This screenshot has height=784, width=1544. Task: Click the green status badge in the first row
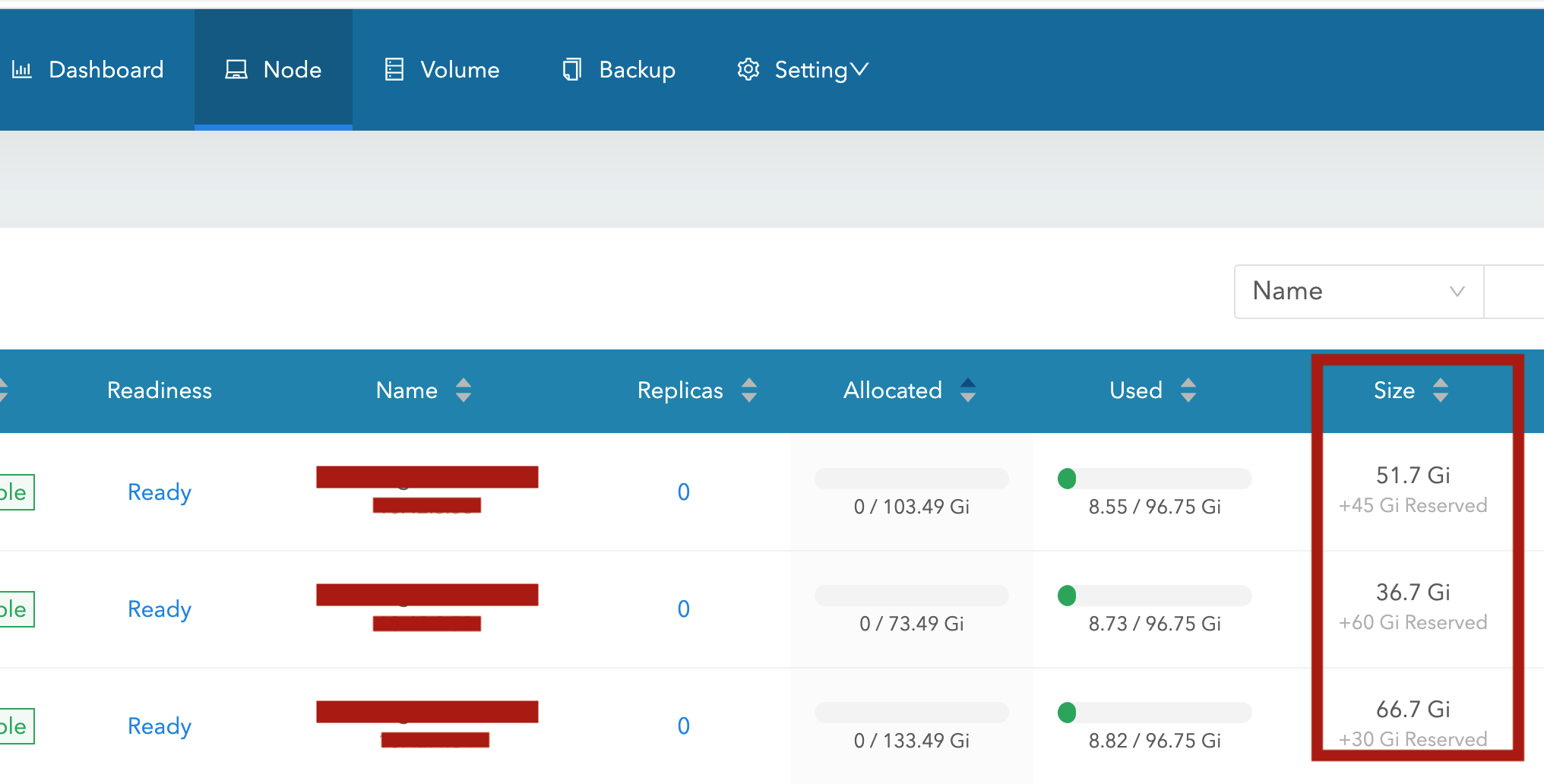[x=18, y=492]
